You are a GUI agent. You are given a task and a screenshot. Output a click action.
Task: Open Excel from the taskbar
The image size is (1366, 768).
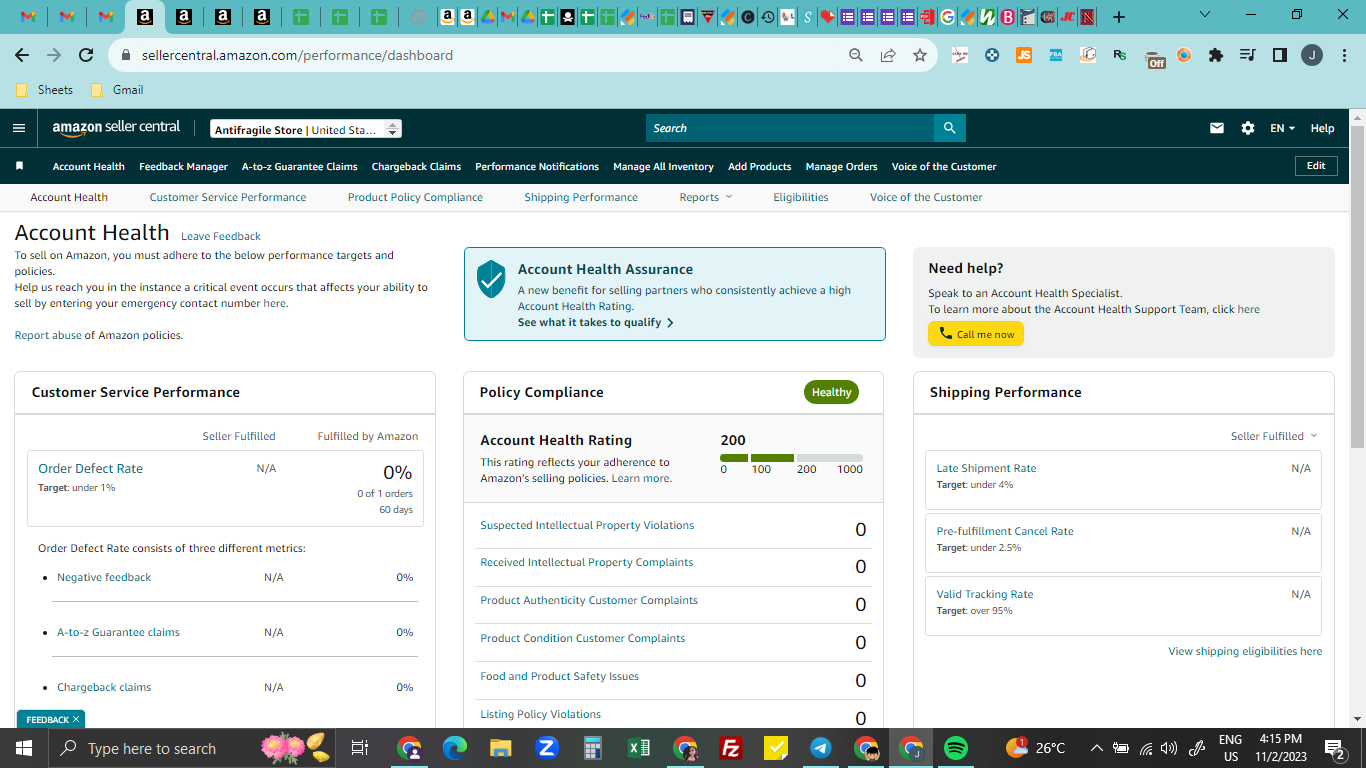click(x=639, y=748)
